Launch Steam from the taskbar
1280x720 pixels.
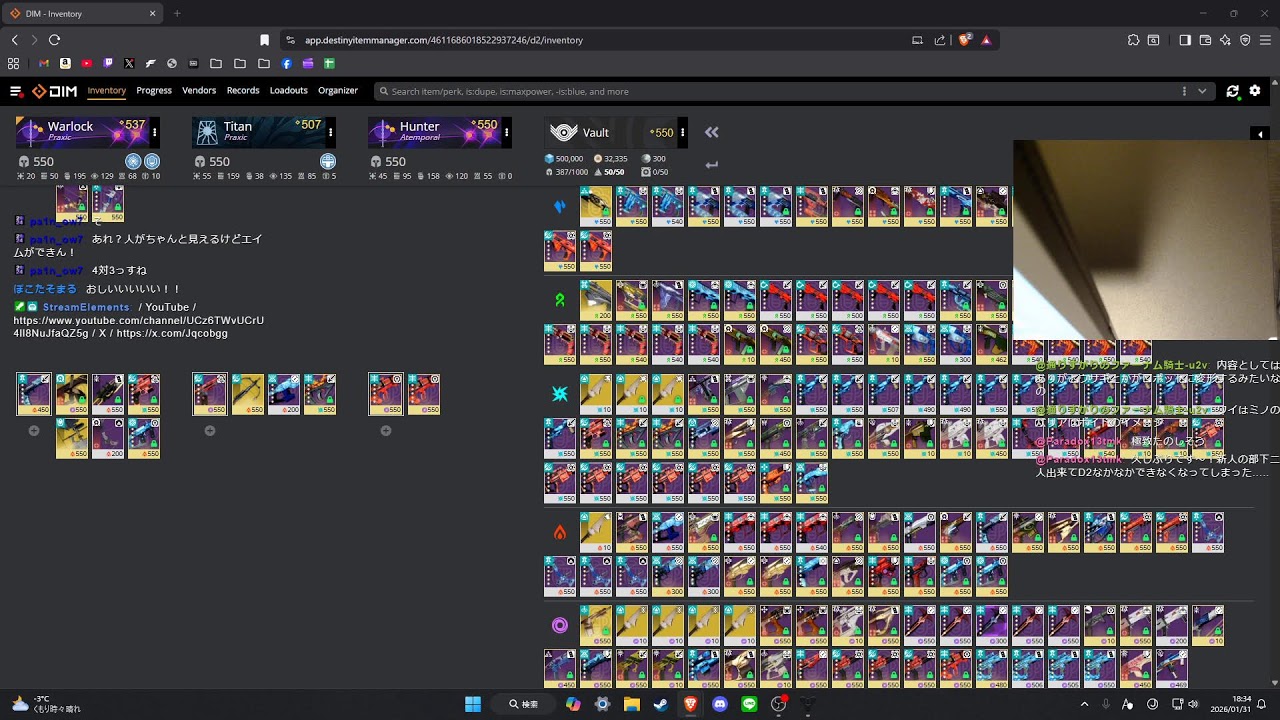click(660, 704)
